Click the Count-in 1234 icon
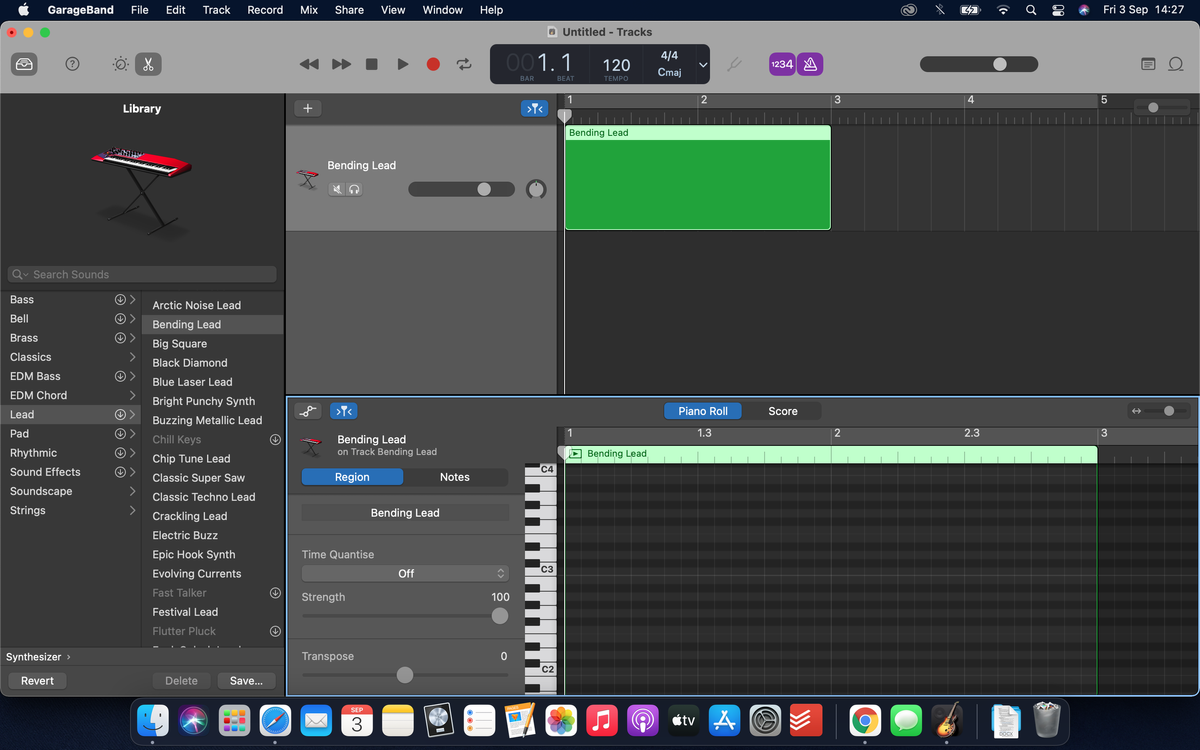1200x750 pixels. point(781,63)
